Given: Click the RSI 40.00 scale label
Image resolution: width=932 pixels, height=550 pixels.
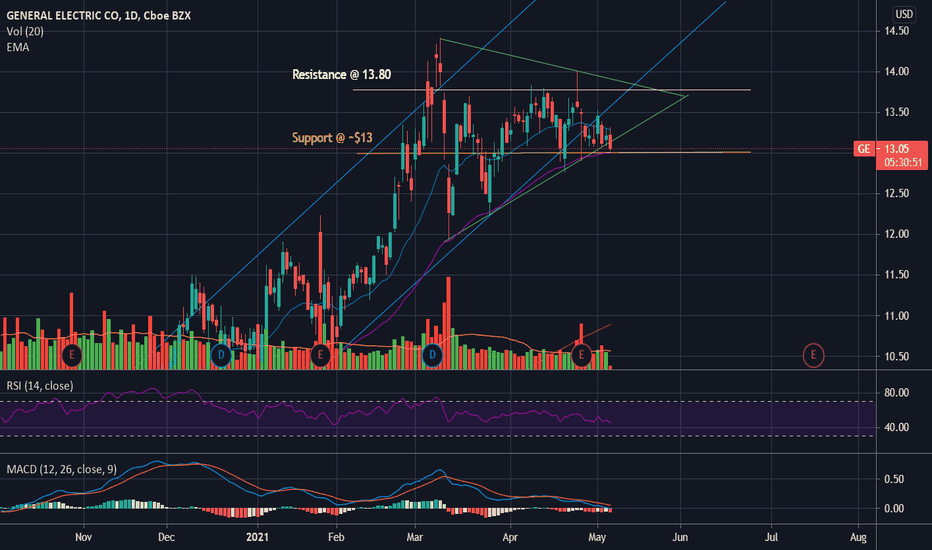Looking at the screenshot, I should [x=896, y=427].
